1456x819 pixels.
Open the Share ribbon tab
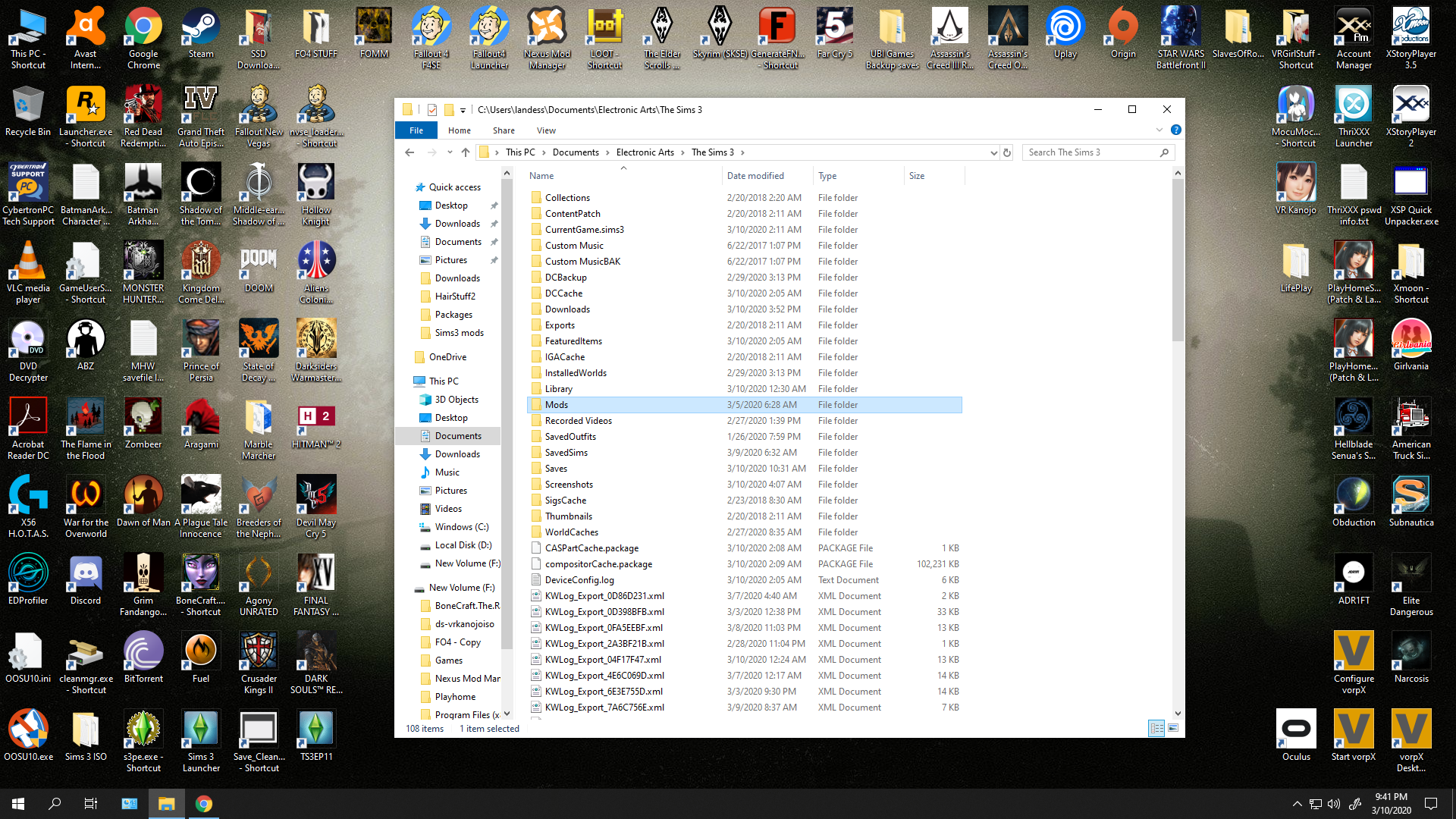tap(504, 130)
